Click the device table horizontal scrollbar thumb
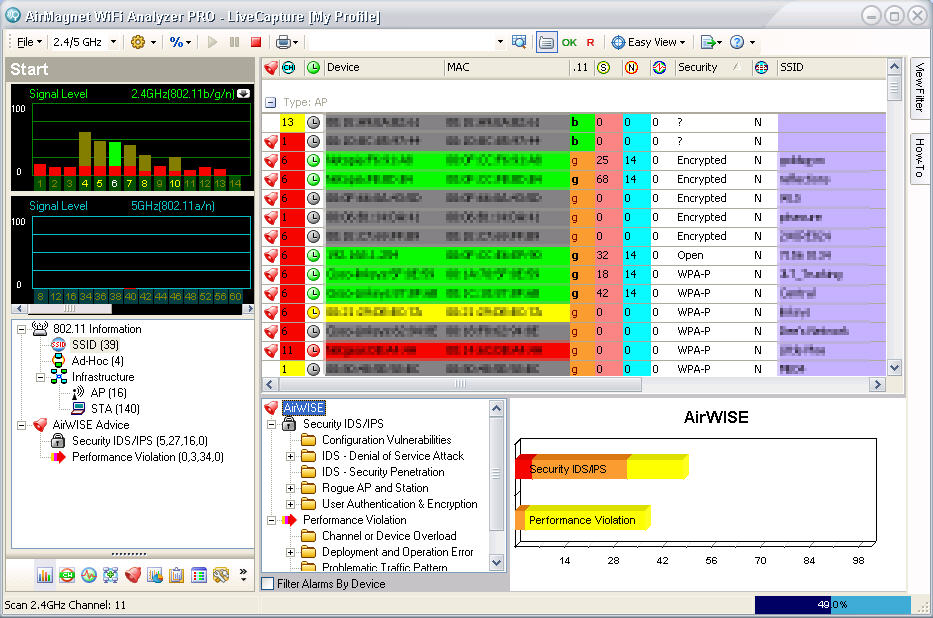The image size is (933, 618). coord(459,385)
